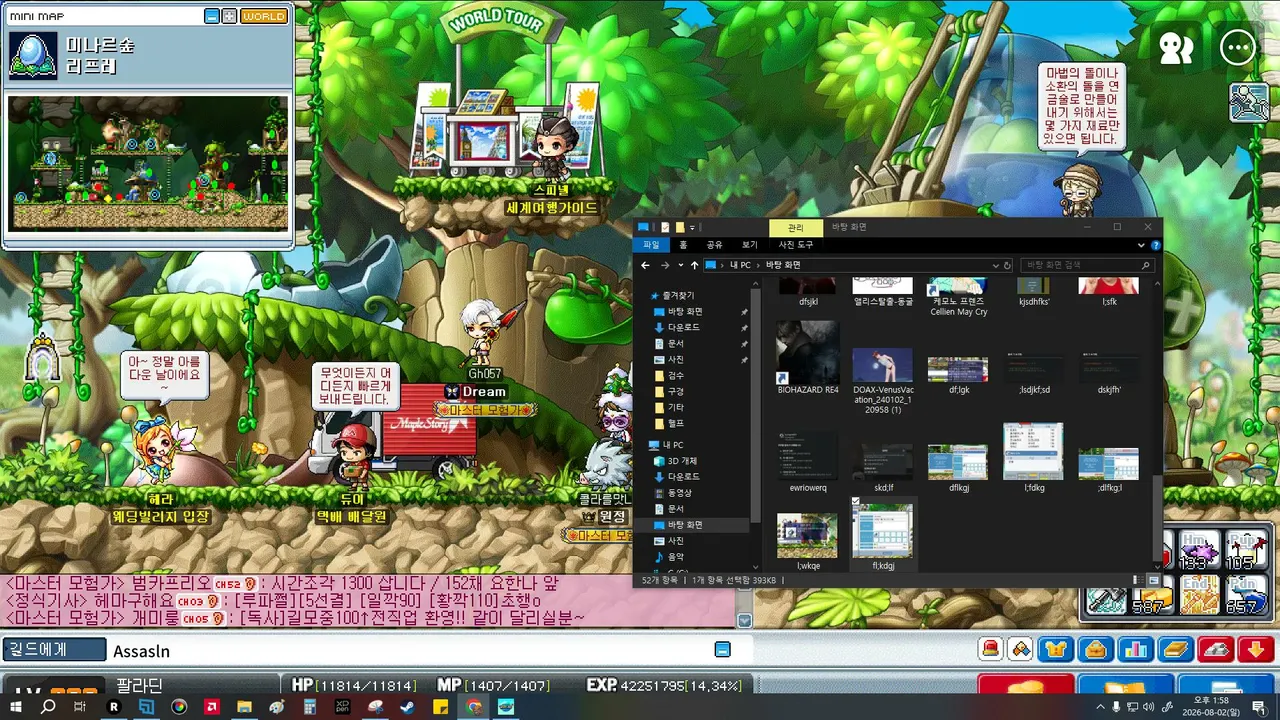This screenshot has width=1280, height=720.
Task: Focus the chat input field containing Assasln
Action: (x=410, y=651)
